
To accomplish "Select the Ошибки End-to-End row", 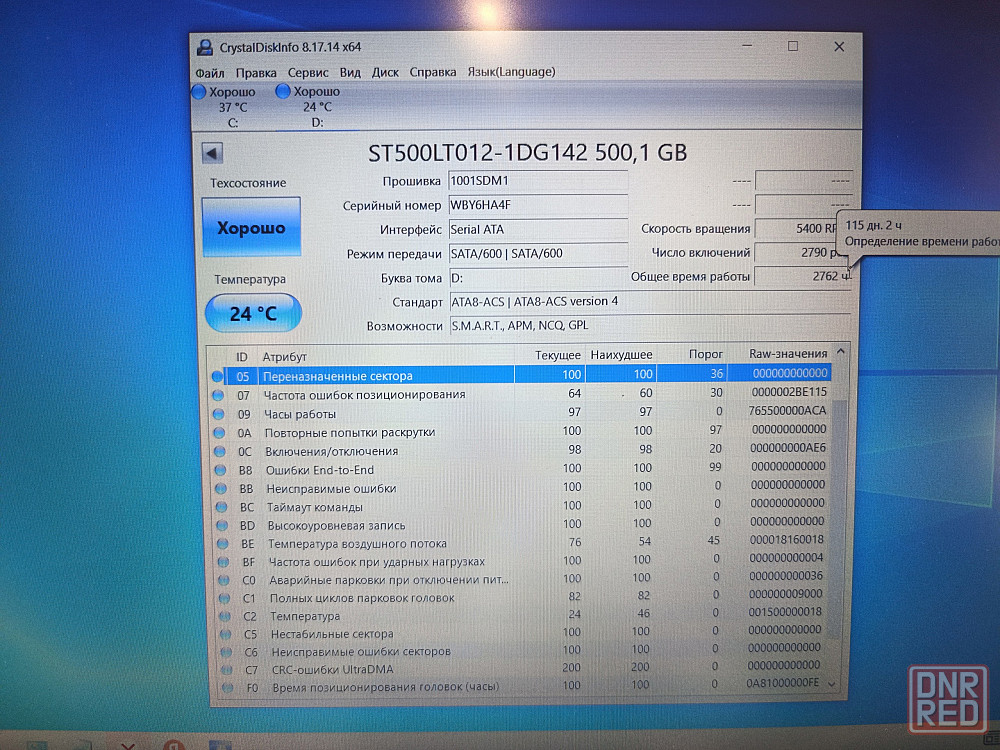I will click(x=520, y=468).
